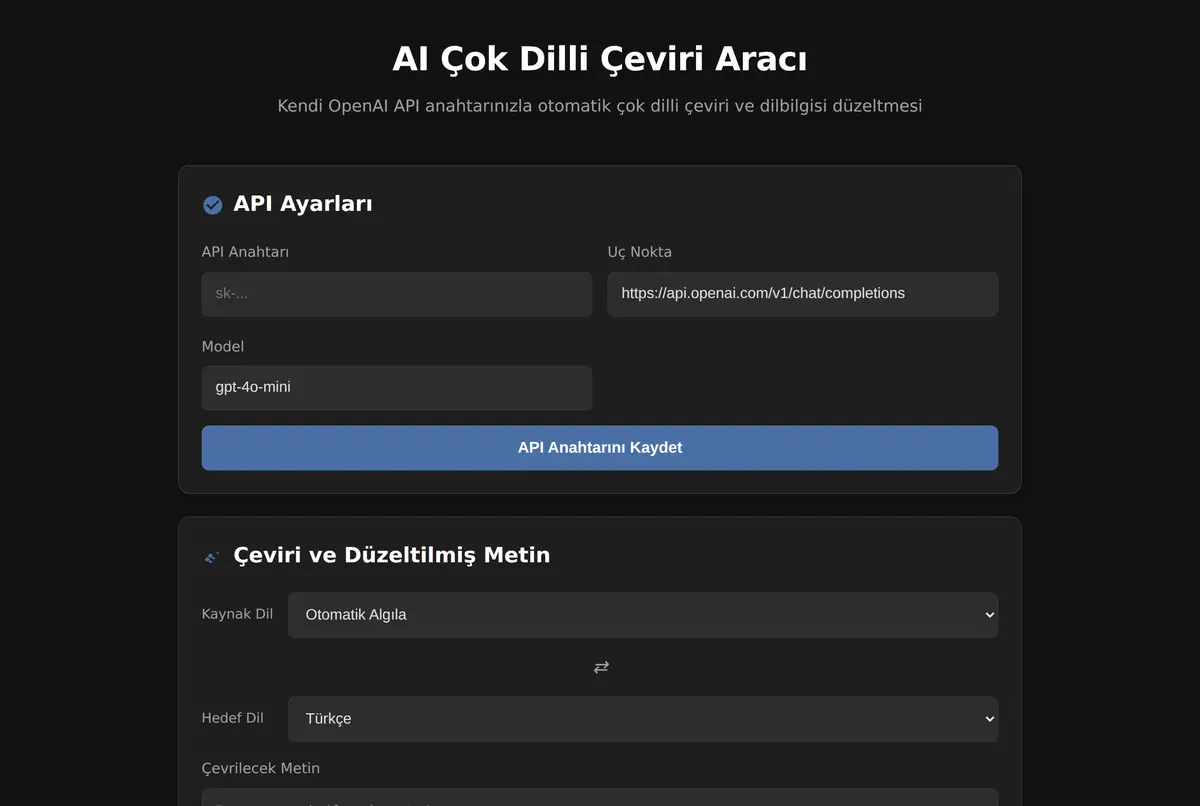This screenshot has width=1200, height=806.
Task: Open the Hedef Dil dropdown
Action: [x=643, y=719]
